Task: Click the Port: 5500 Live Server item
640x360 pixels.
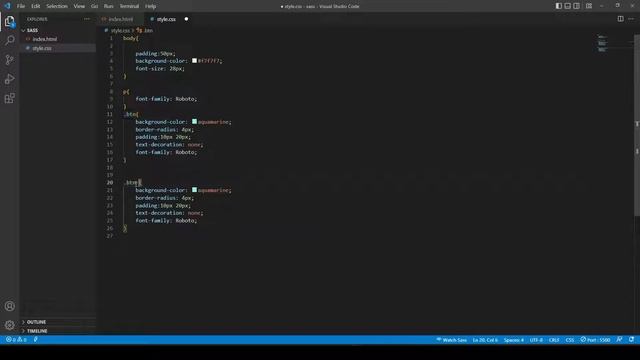Action: click(x=596, y=340)
